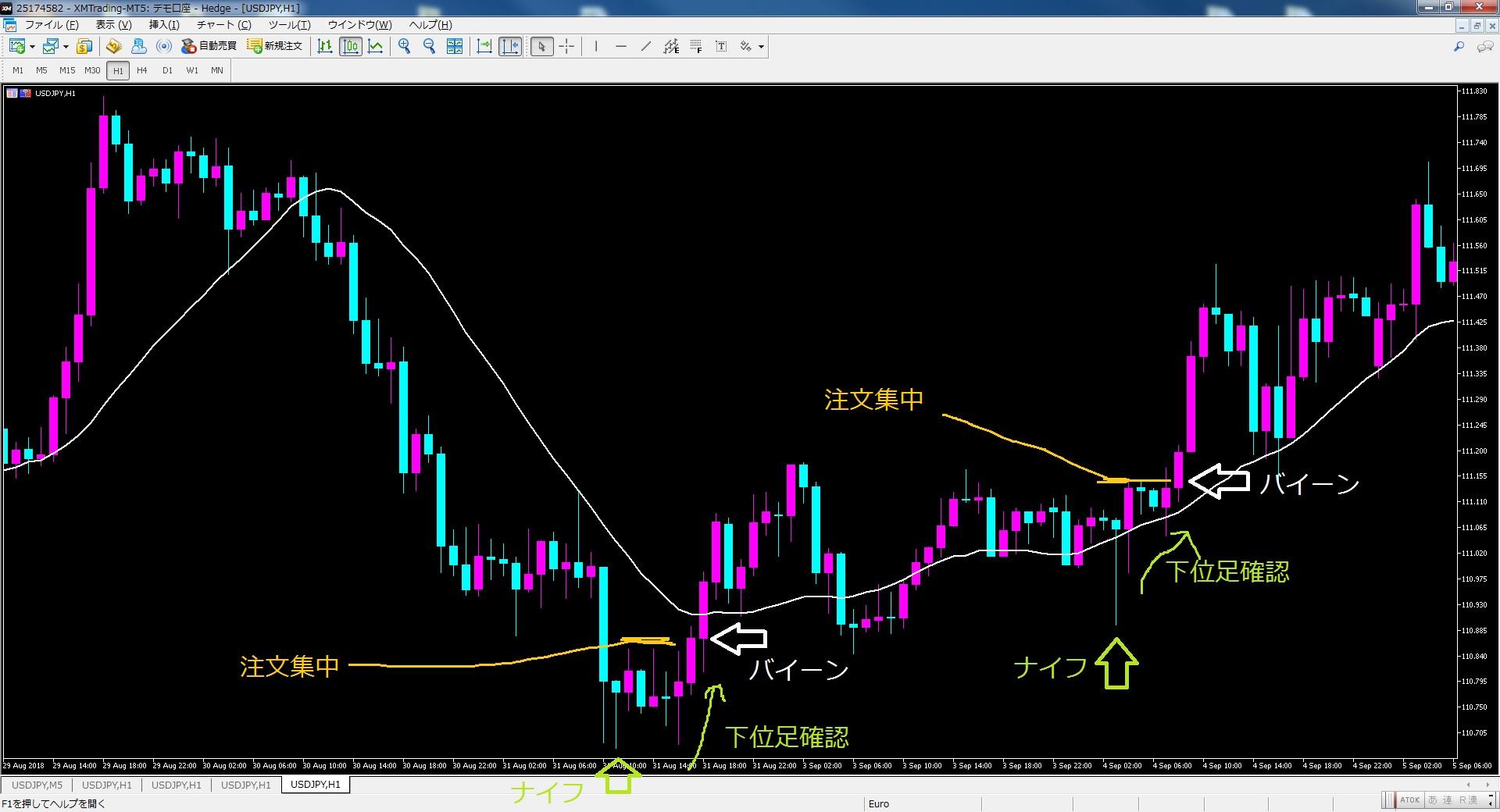Screen dimensions: 1500x812
Task: Select the vertical line tool
Action: [596, 47]
